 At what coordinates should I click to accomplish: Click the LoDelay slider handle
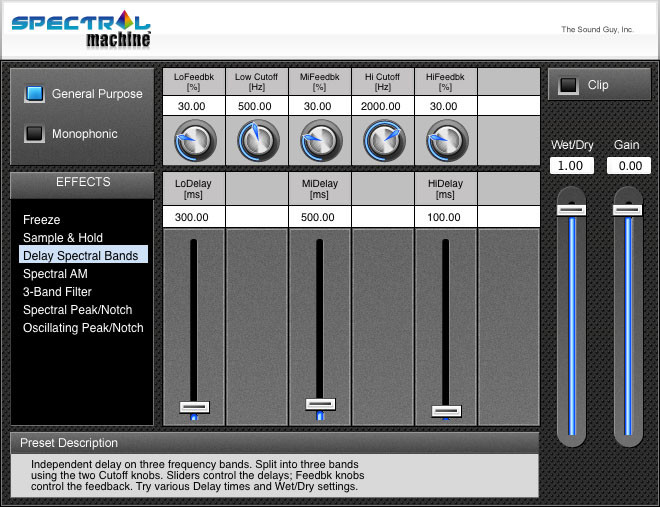194,407
